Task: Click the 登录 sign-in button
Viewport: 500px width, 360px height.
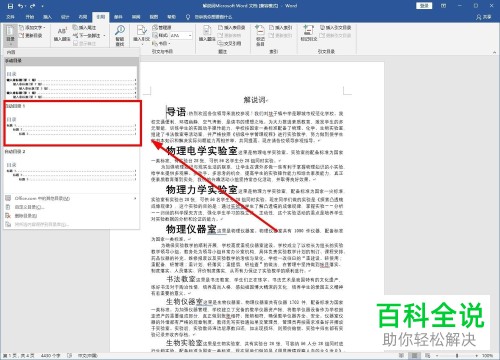Action: click(424, 6)
